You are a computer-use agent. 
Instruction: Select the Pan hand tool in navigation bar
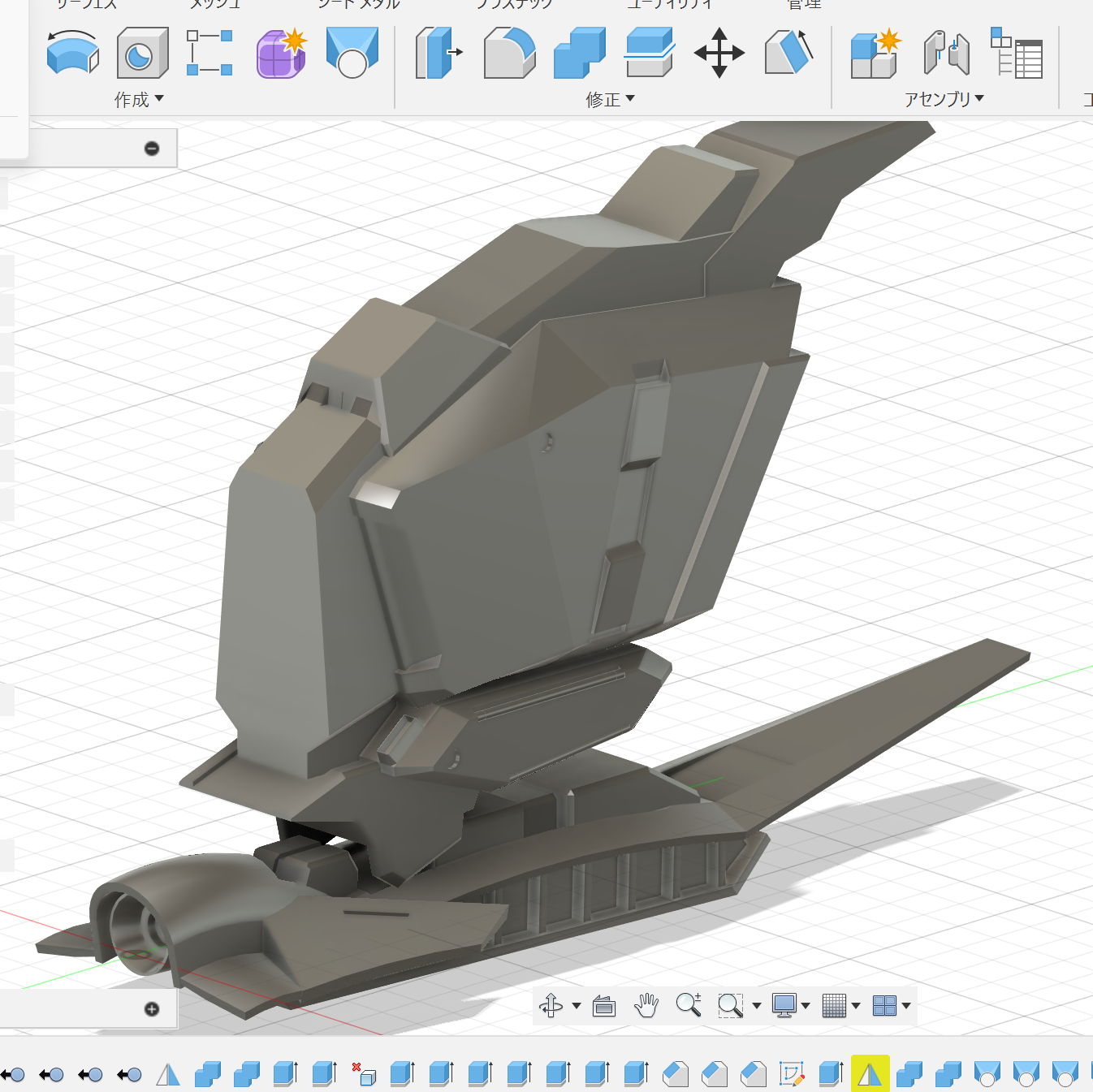646,1005
